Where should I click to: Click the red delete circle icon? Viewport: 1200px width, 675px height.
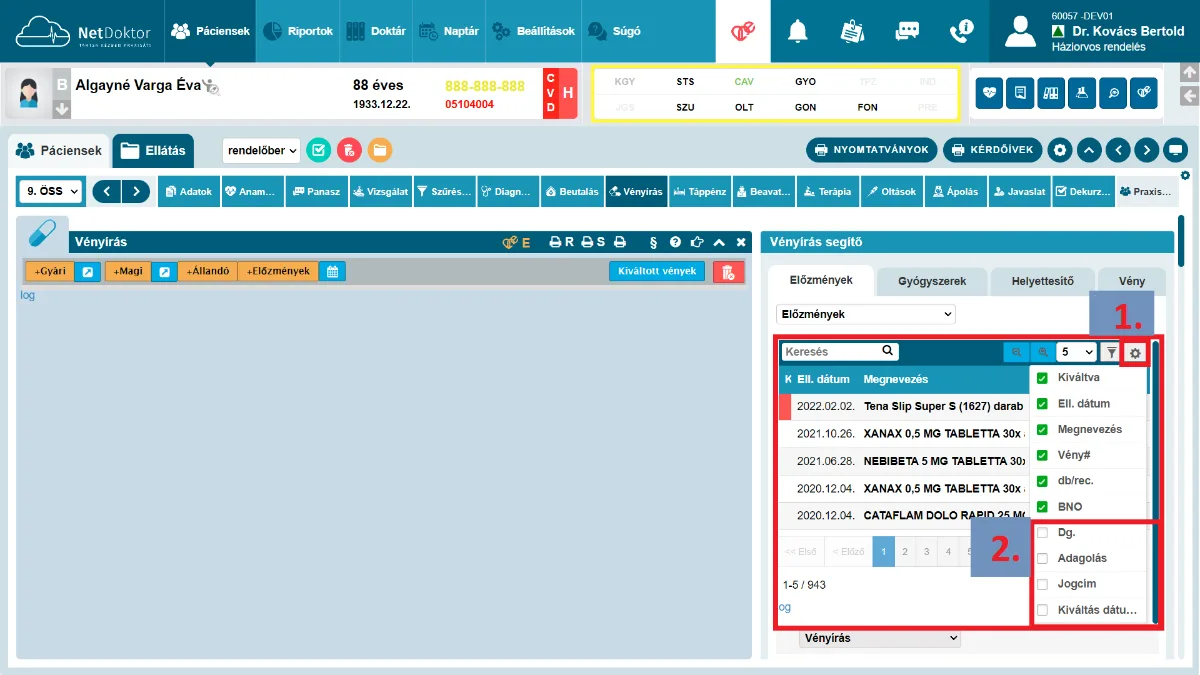[x=349, y=150]
